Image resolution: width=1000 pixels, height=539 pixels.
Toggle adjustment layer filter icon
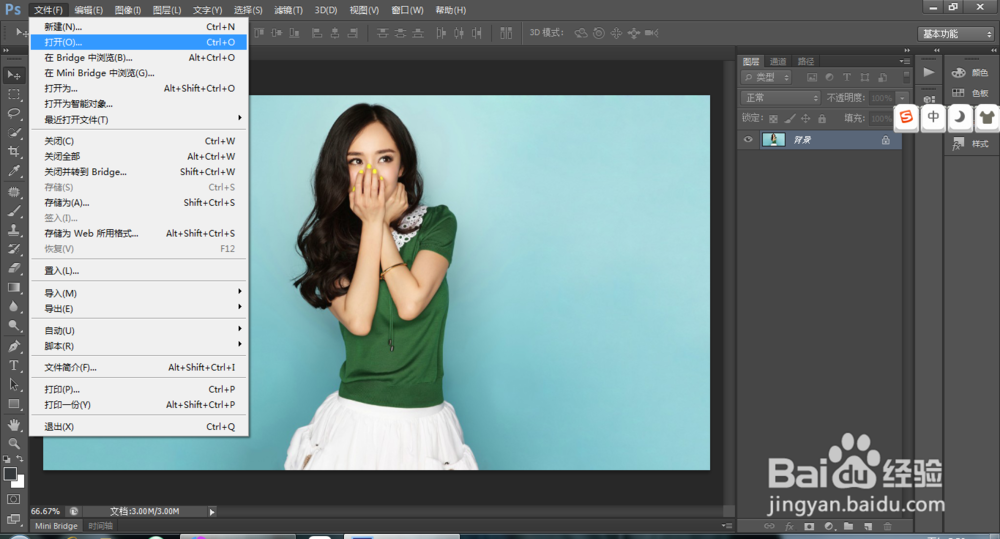click(x=829, y=77)
